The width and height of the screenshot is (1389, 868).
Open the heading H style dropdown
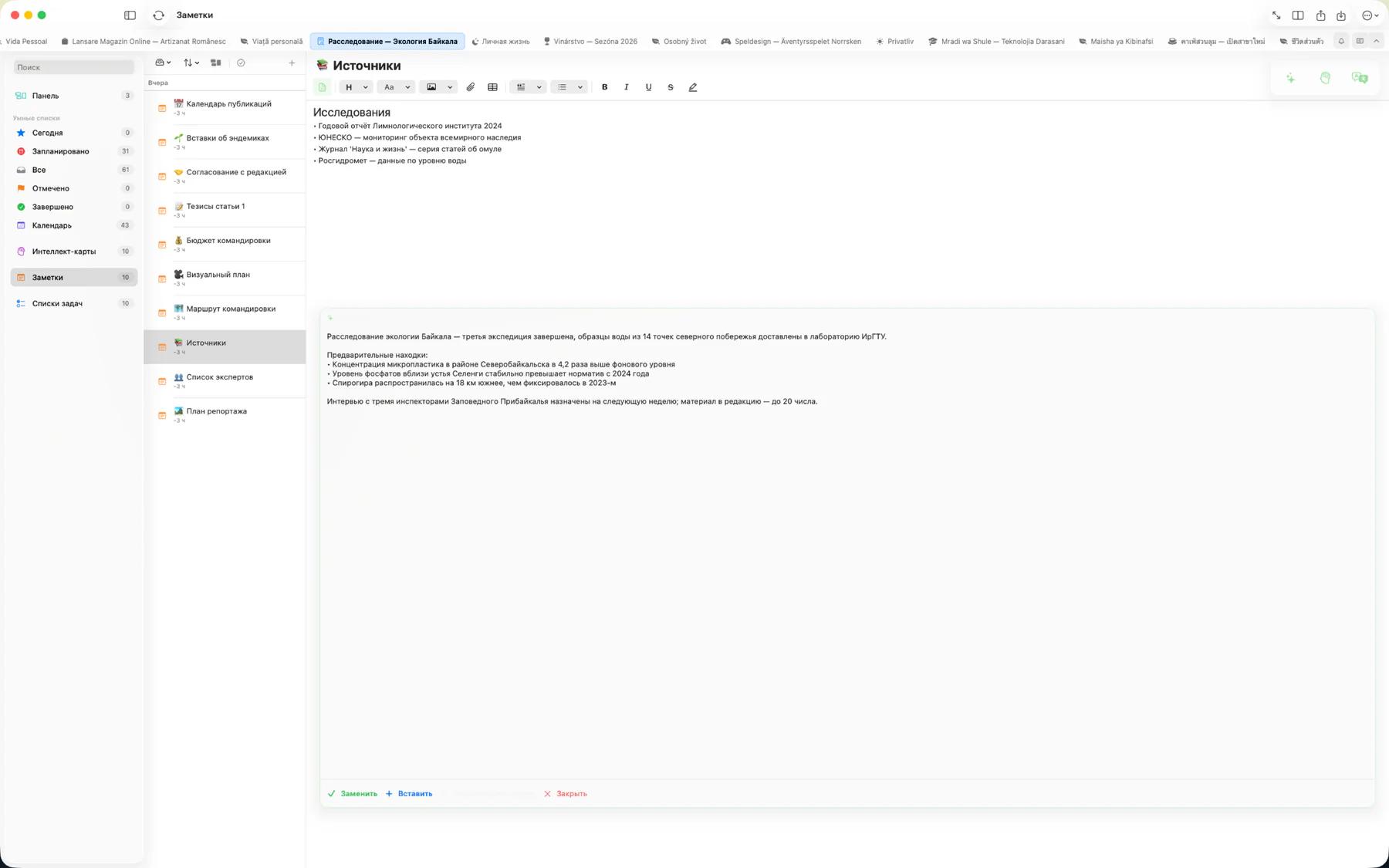[356, 87]
